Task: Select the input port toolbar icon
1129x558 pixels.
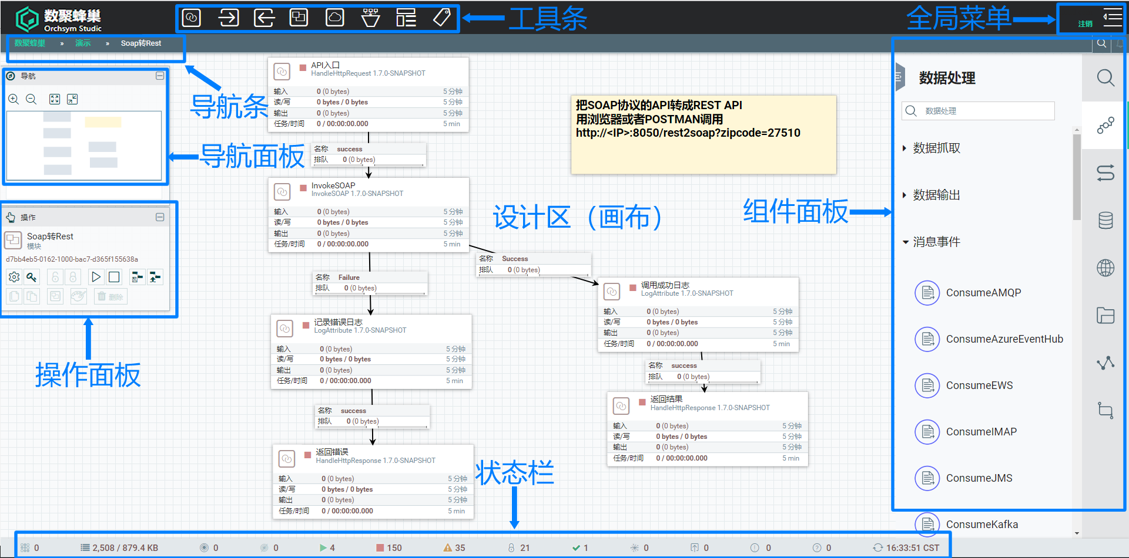Action: coord(228,18)
